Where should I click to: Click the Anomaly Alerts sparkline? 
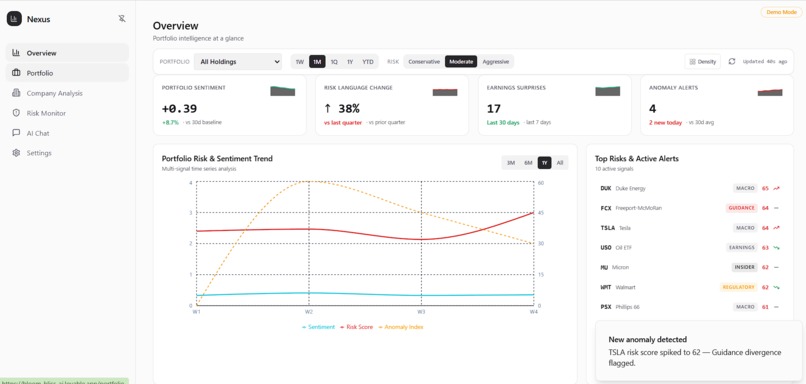(770, 93)
